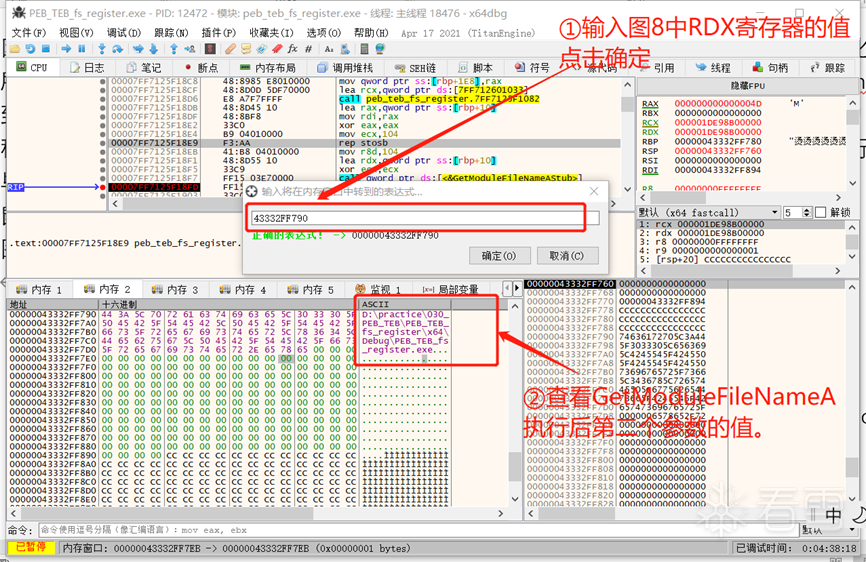866x562 pixels.
Task: Click the RDX register value 000001DE98B00000
Action: 718,132
